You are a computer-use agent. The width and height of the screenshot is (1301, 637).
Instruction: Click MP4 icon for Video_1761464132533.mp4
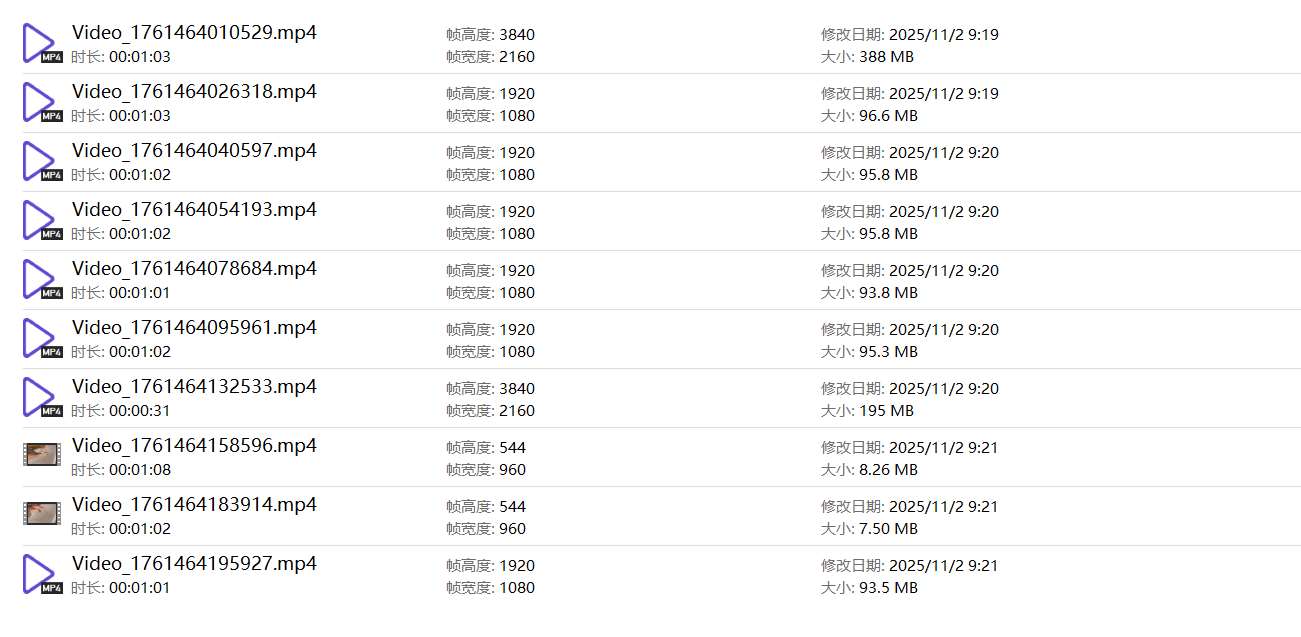41,398
